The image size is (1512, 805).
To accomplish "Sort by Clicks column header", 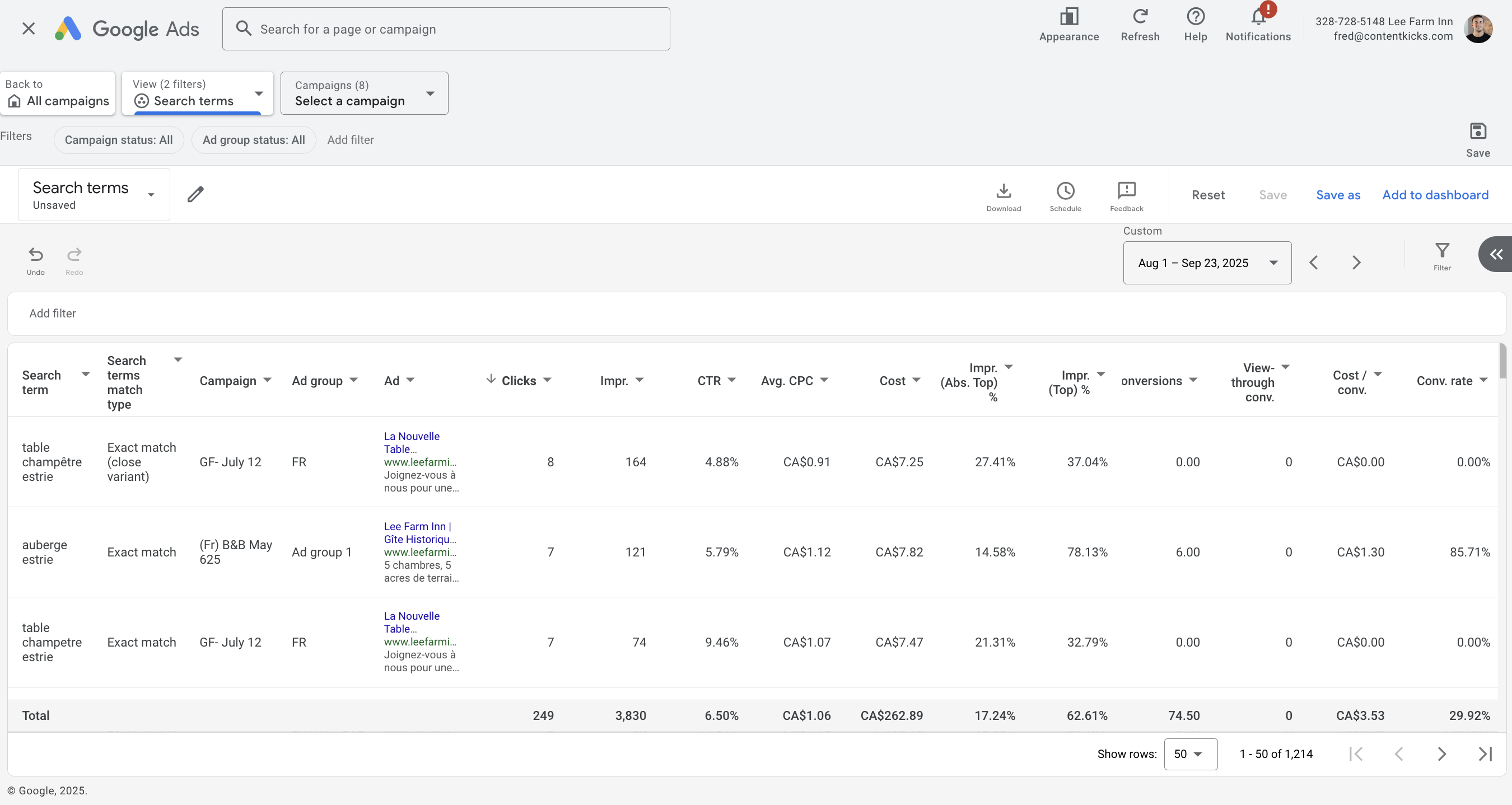I will 519,381.
